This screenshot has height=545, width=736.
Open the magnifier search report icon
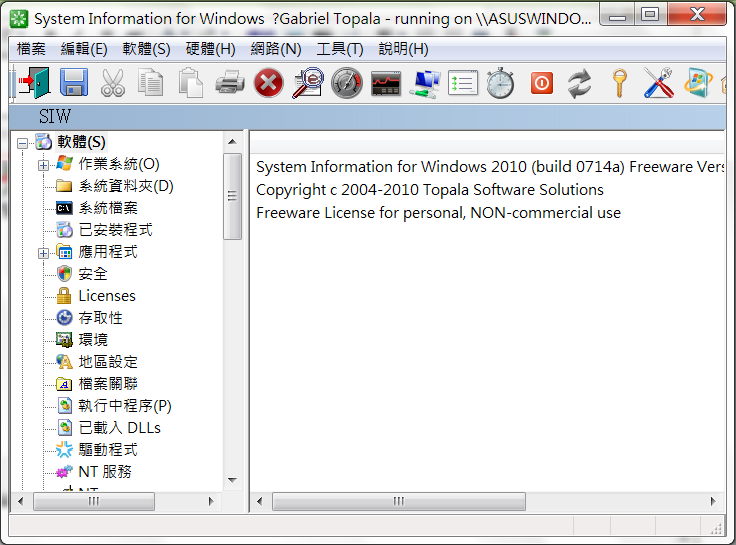(307, 83)
